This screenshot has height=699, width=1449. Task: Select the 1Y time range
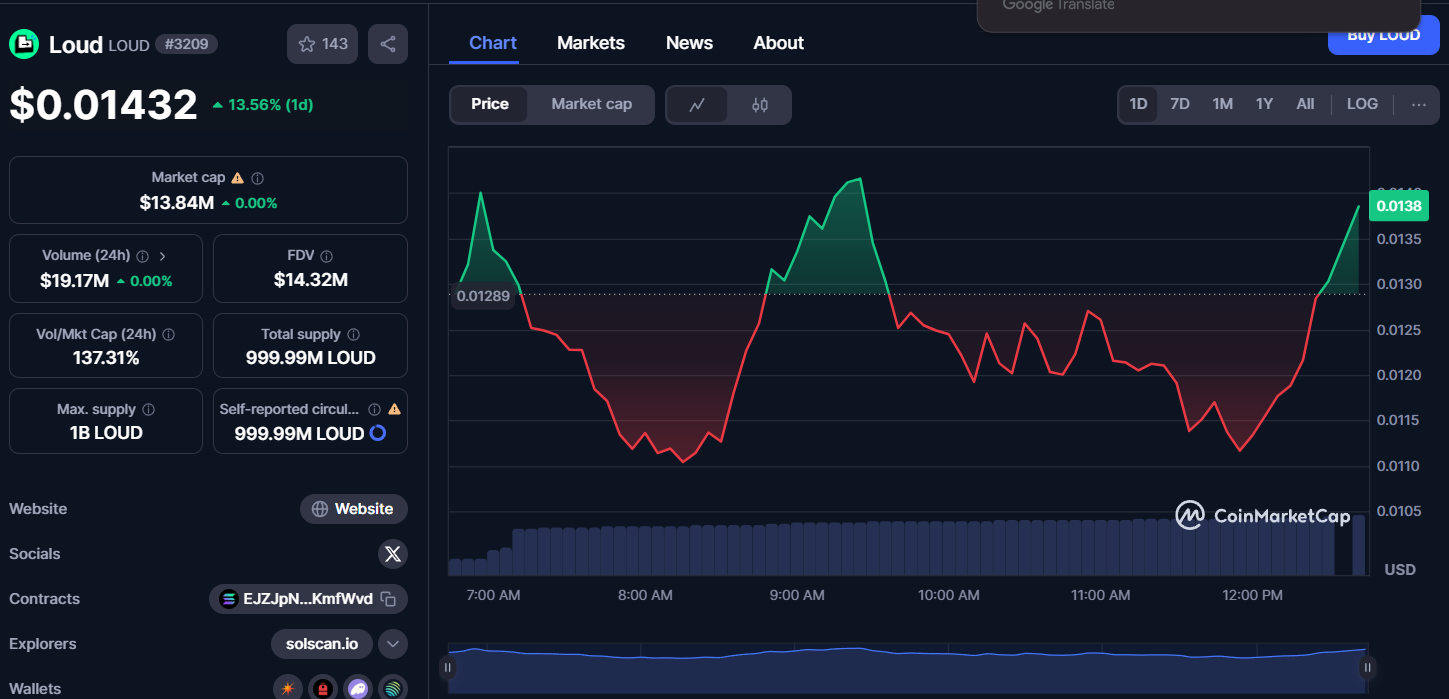[1264, 104]
